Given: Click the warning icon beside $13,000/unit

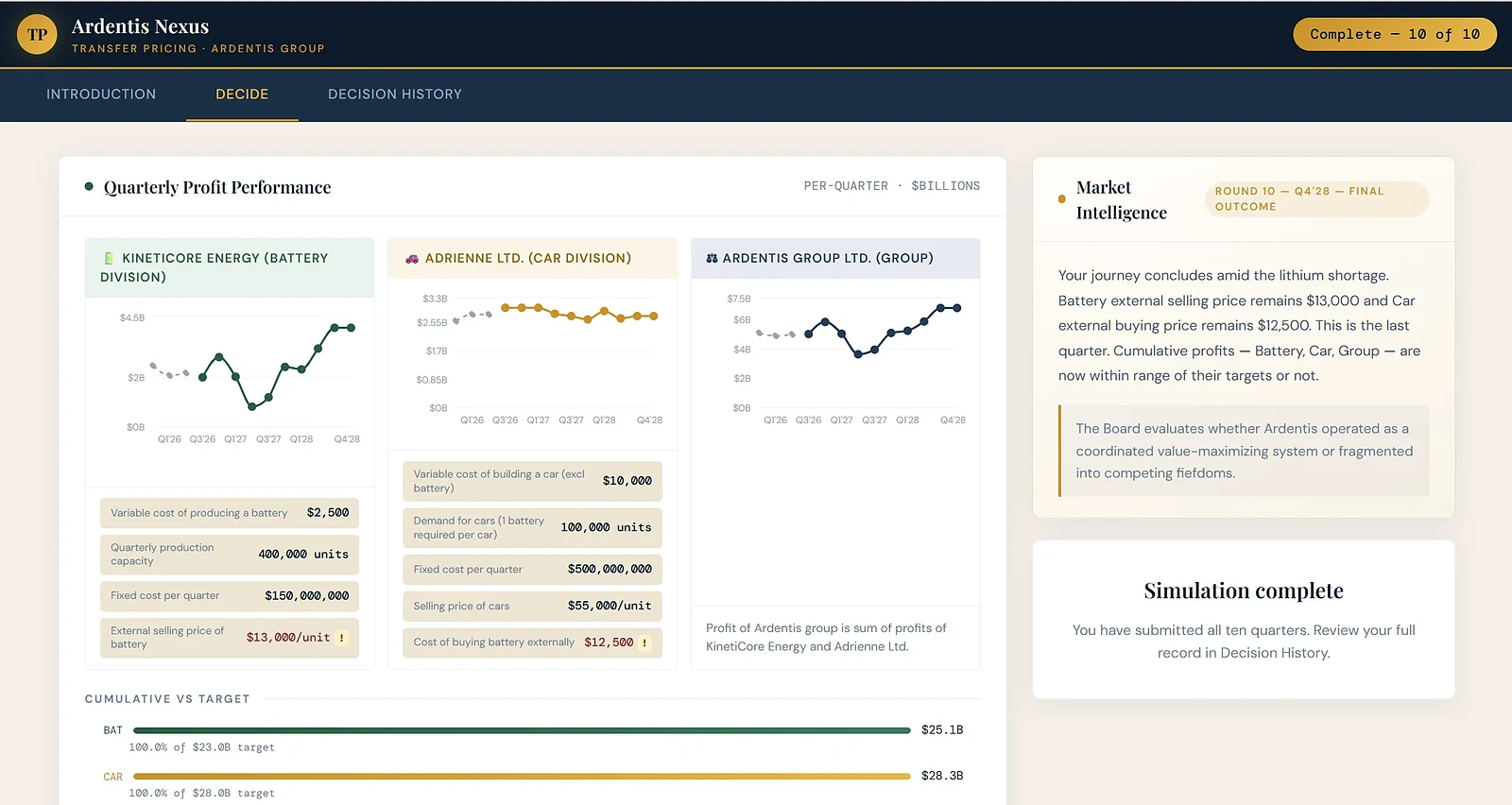Looking at the screenshot, I should pyautogui.click(x=342, y=638).
